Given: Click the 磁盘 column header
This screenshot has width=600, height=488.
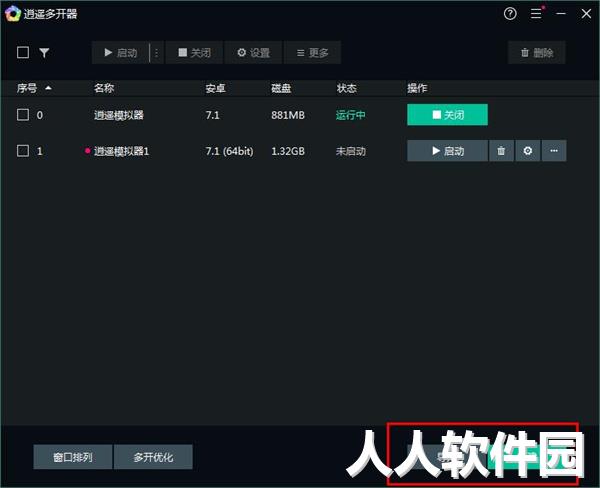Looking at the screenshot, I should [x=281, y=88].
